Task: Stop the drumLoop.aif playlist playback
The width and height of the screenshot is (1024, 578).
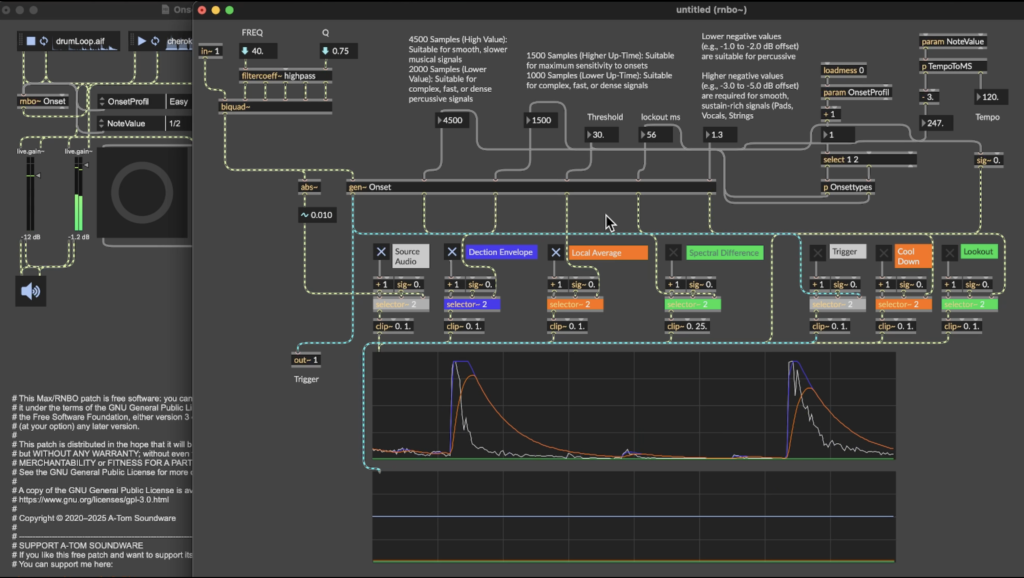Action: click(30, 40)
